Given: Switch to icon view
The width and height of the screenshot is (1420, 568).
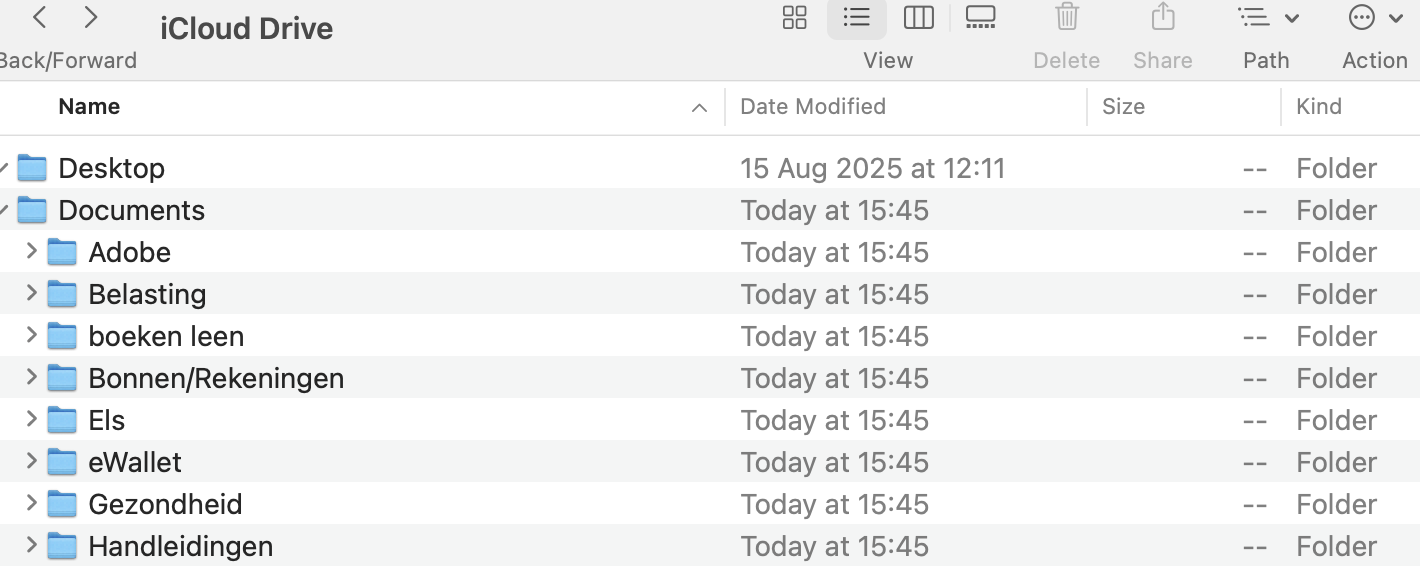Looking at the screenshot, I should [795, 17].
